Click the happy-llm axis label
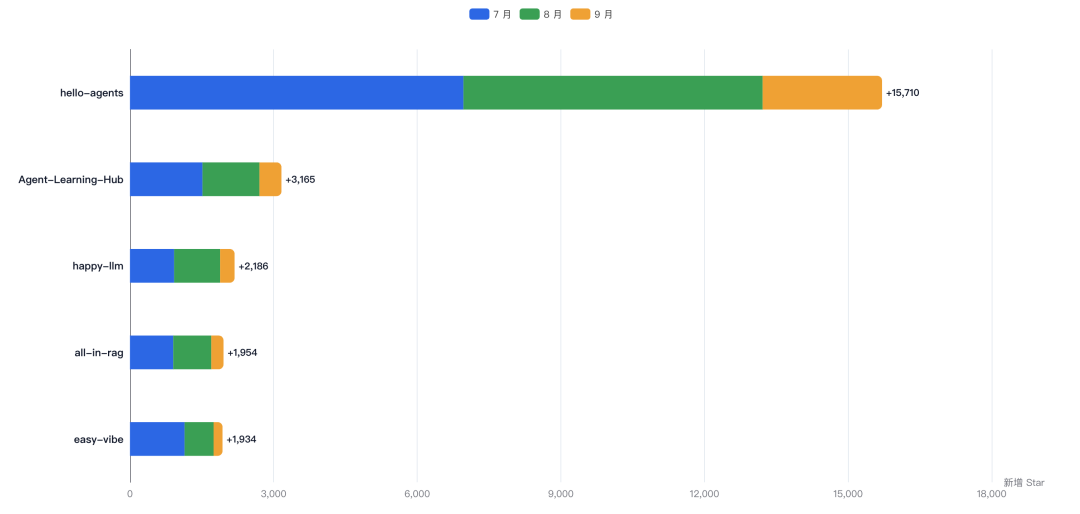1080x514 pixels. pyautogui.click(x=98, y=266)
